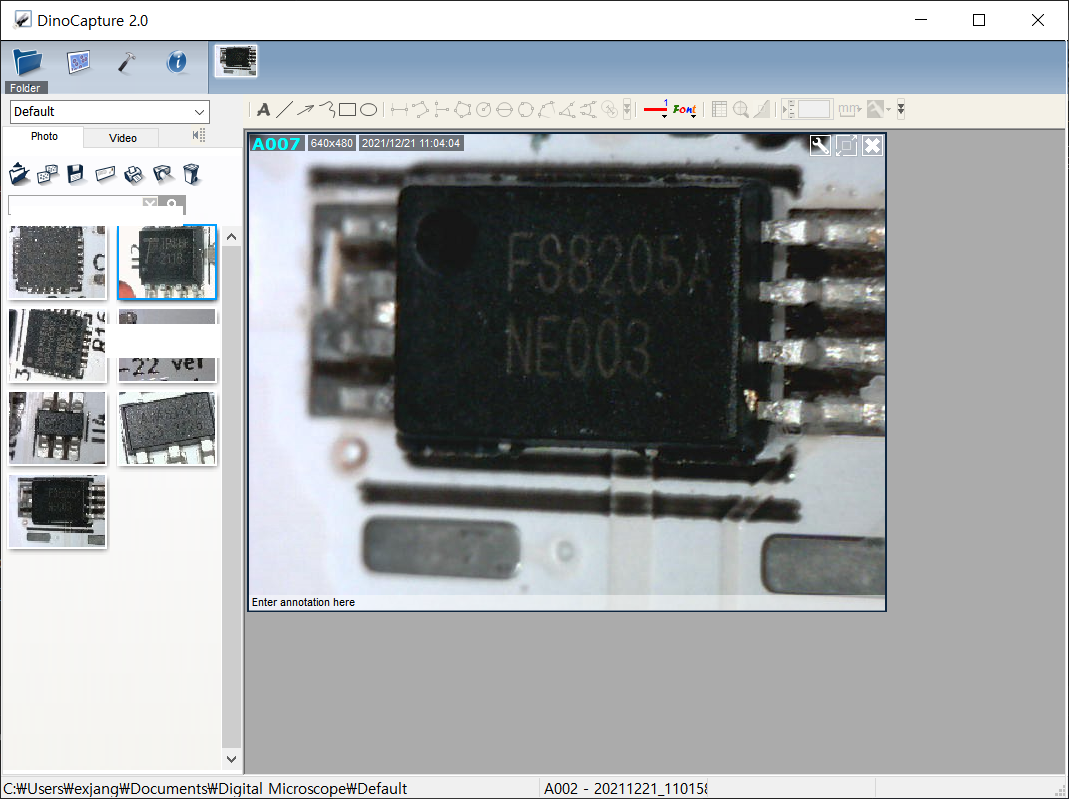The image size is (1069, 799).
Task: Click the Open folder icon in gallery
Action: [x=19, y=175]
